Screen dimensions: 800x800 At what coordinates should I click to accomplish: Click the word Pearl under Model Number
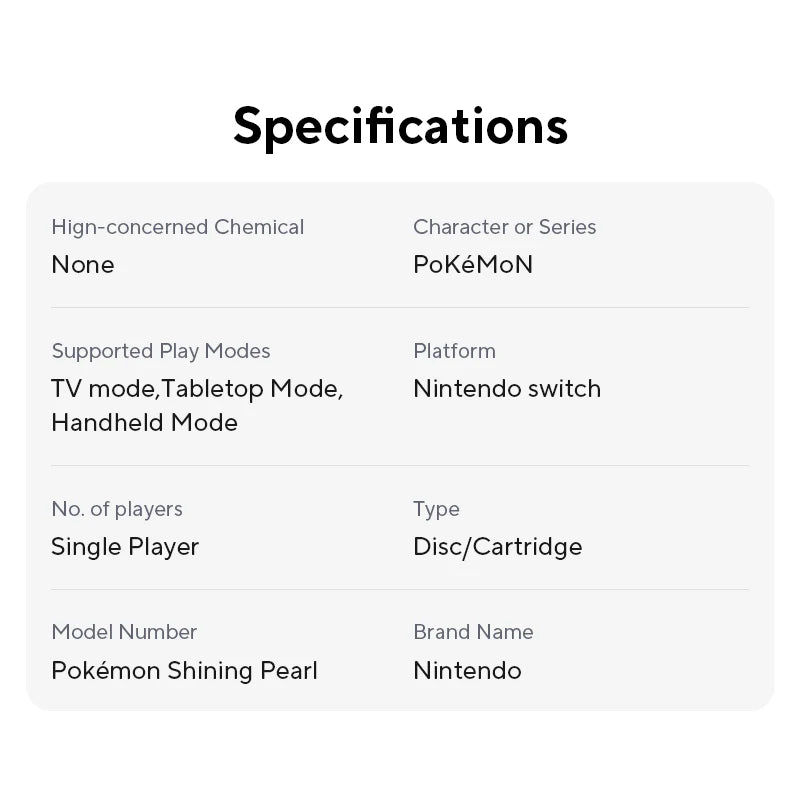tap(288, 670)
